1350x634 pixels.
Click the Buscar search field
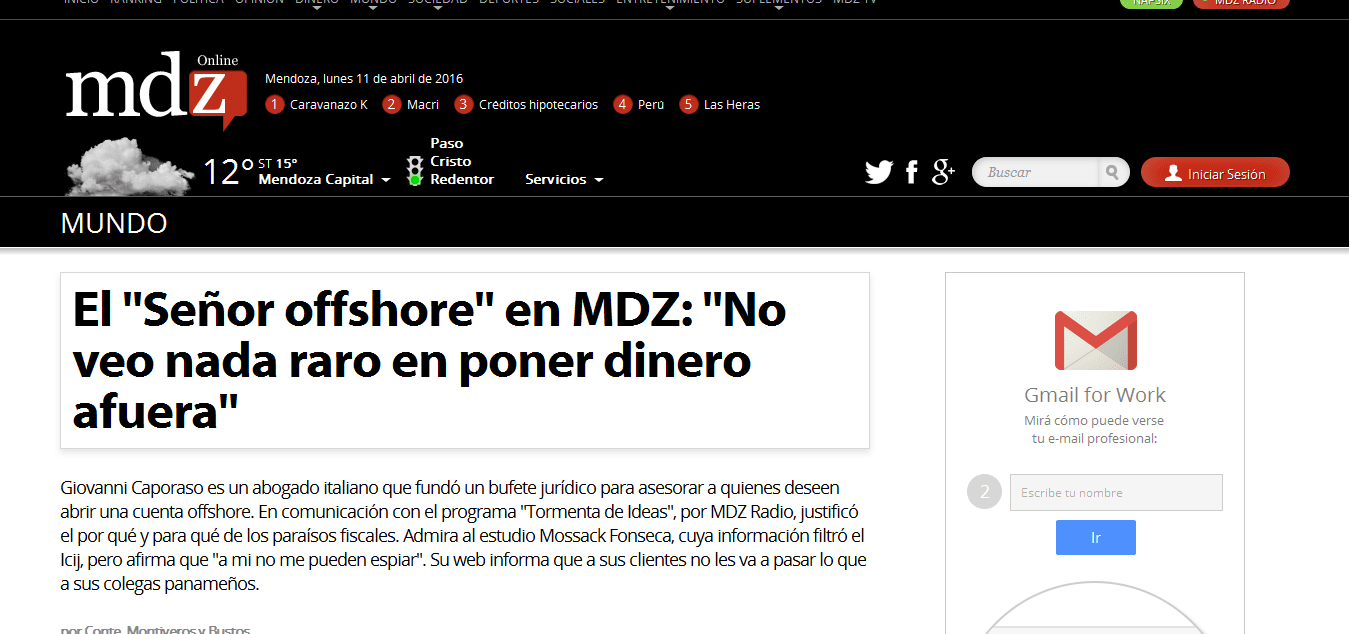point(1038,173)
